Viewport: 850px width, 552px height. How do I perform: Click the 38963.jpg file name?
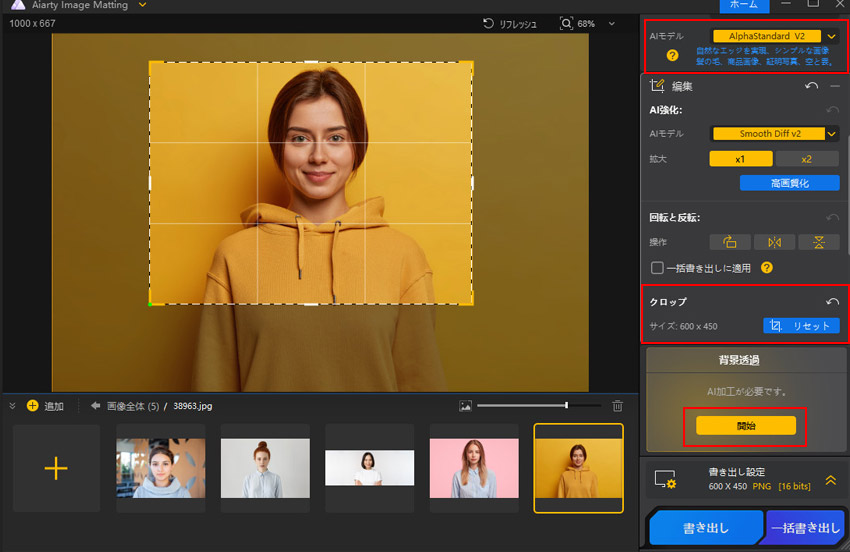[x=192, y=406]
